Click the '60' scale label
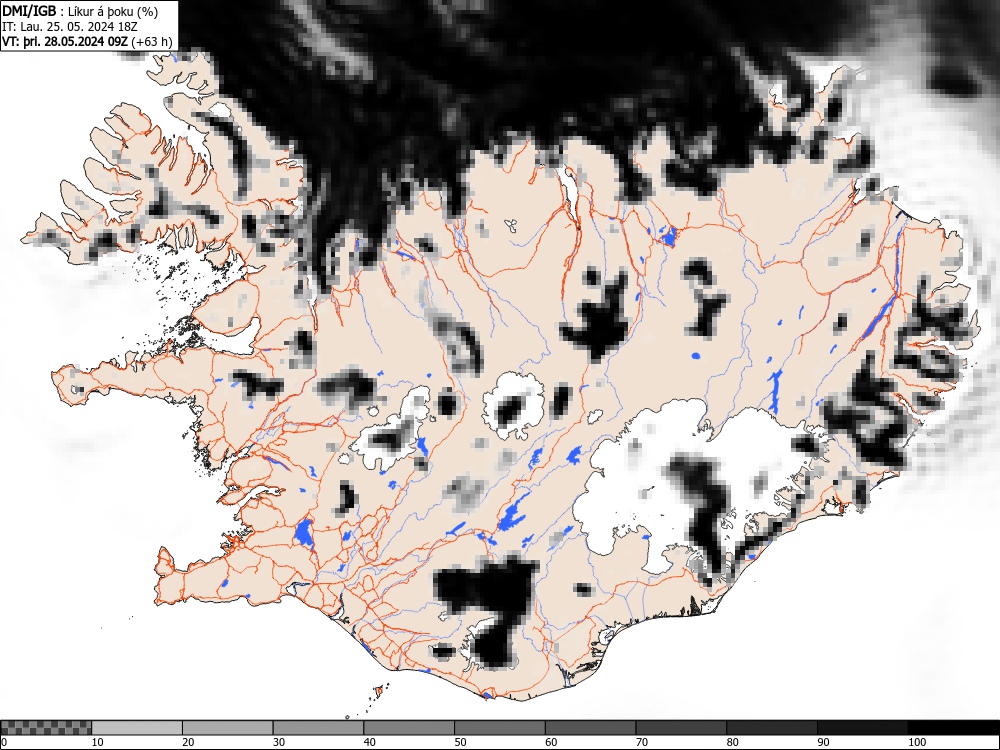Viewport: 1000px width, 750px height. [x=550, y=742]
